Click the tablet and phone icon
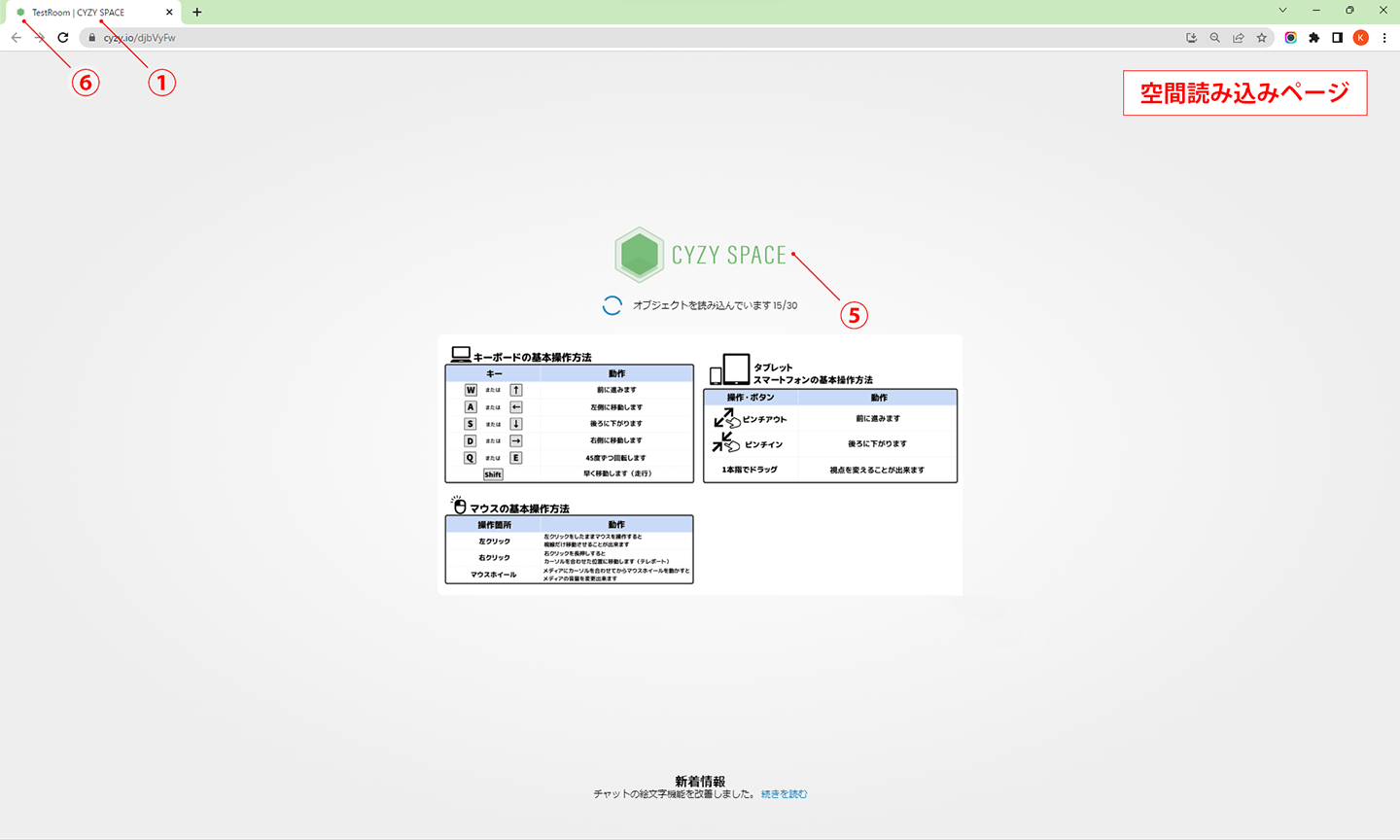Screen dimensions: 1400x840 [x=730, y=369]
